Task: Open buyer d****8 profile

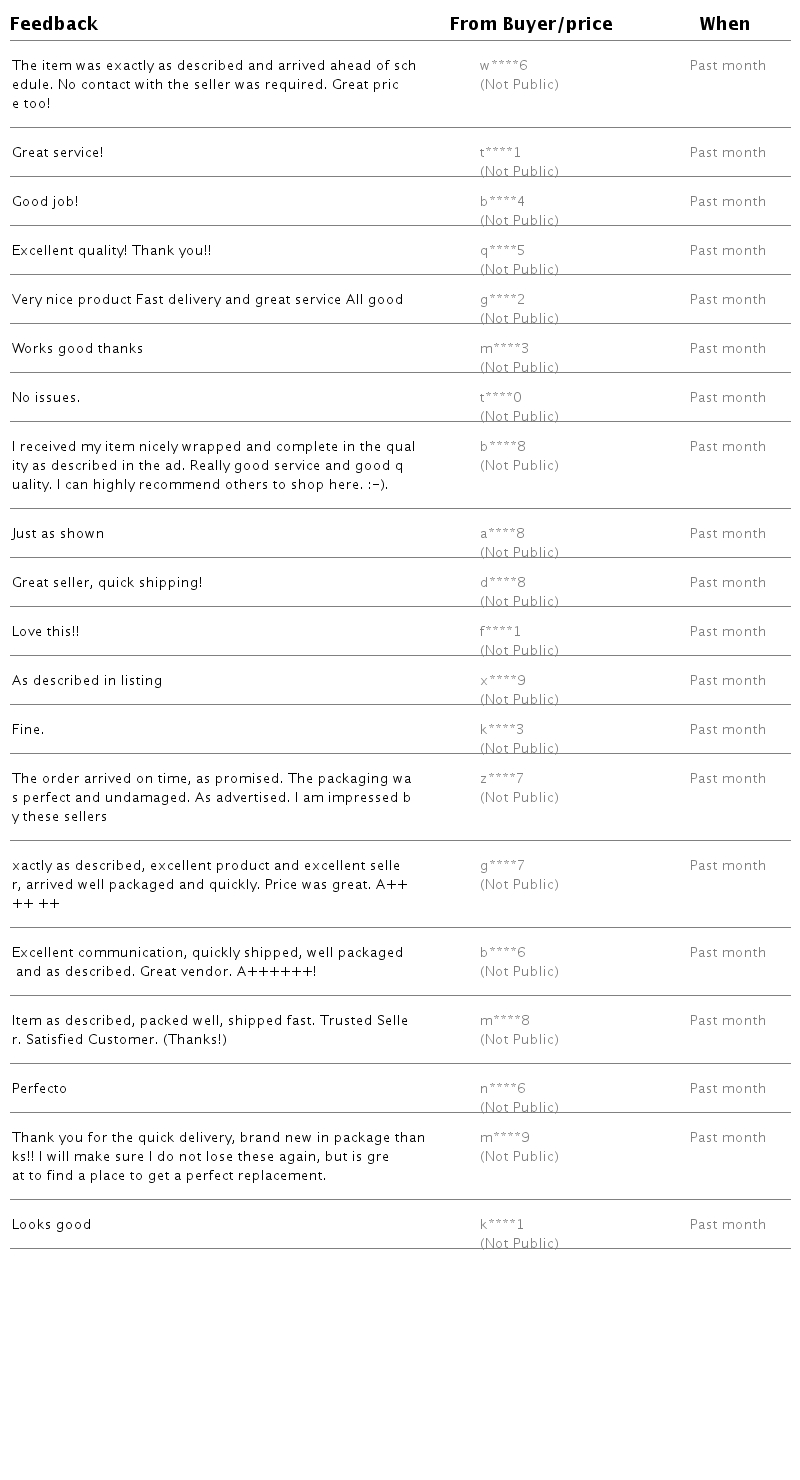Action: tap(502, 583)
